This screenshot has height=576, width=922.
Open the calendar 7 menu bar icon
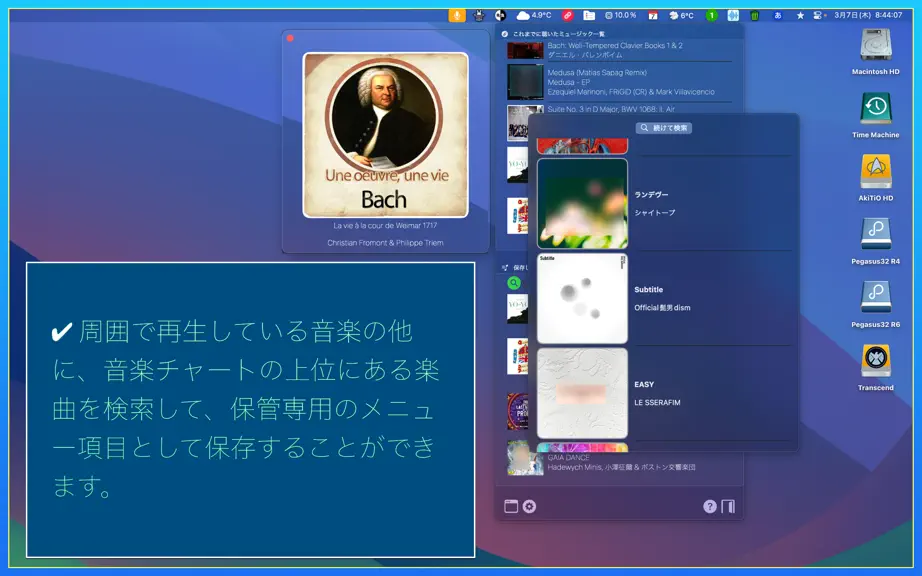coord(653,15)
